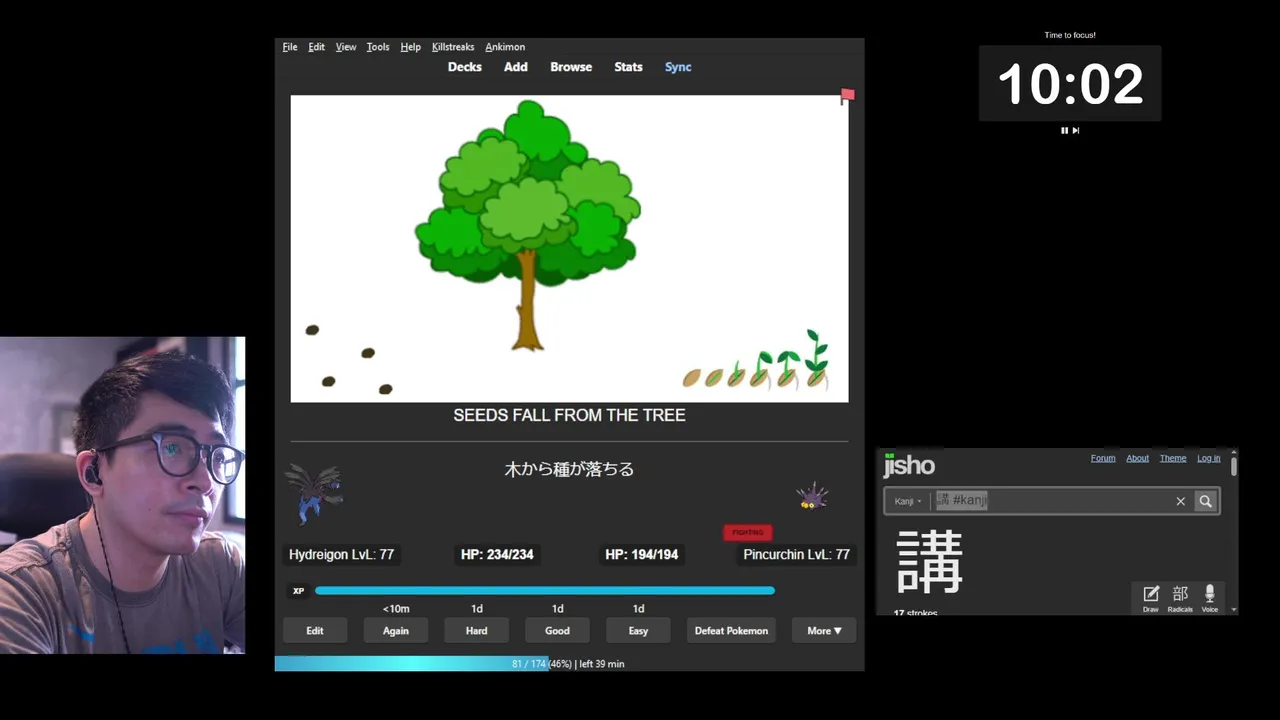
Task: Skip to the next timer session
Action: click(x=1076, y=130)
